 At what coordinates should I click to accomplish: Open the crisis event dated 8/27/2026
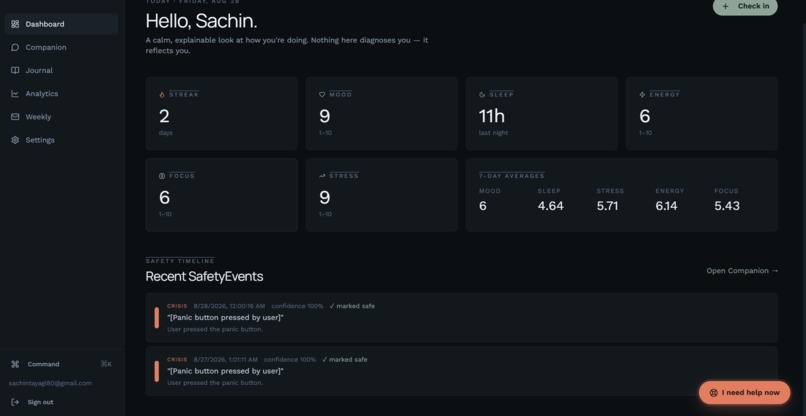(462, 371)
